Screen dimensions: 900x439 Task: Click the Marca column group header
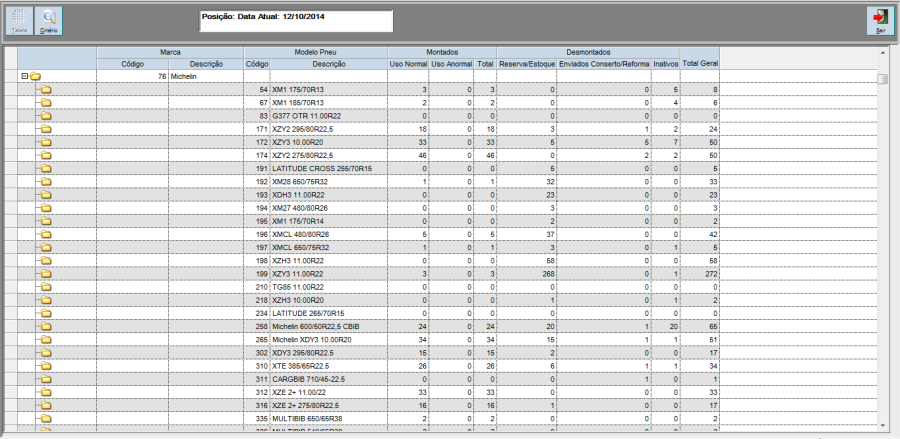click(x=170, y=52)
